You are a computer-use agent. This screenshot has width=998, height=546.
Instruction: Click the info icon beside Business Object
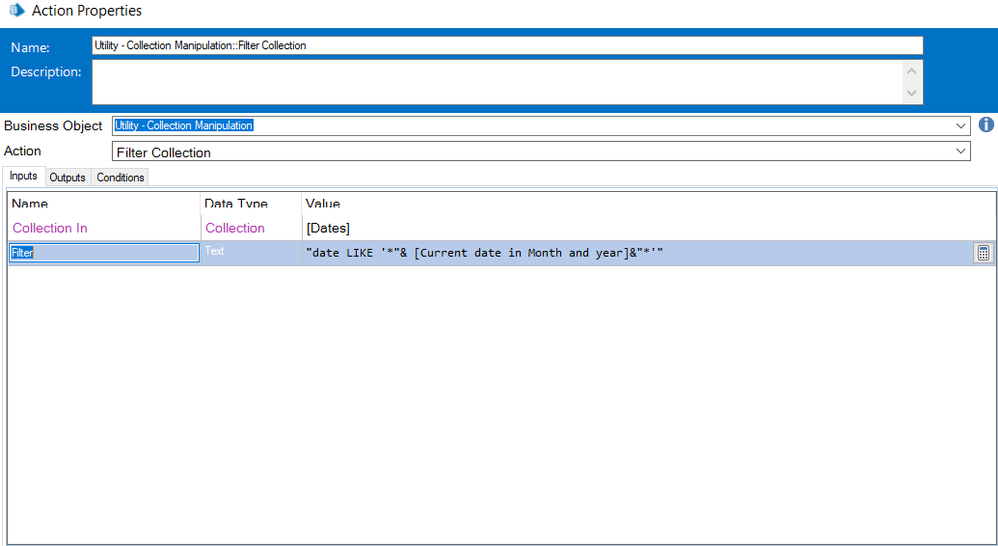986,125
